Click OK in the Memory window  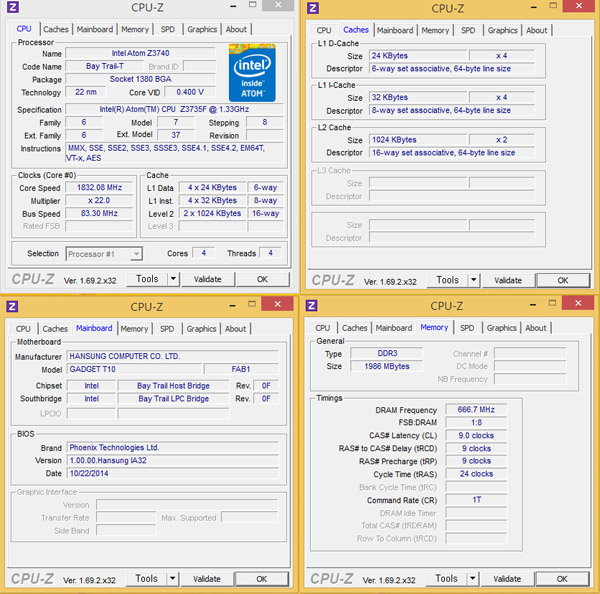tap(562, 578)
